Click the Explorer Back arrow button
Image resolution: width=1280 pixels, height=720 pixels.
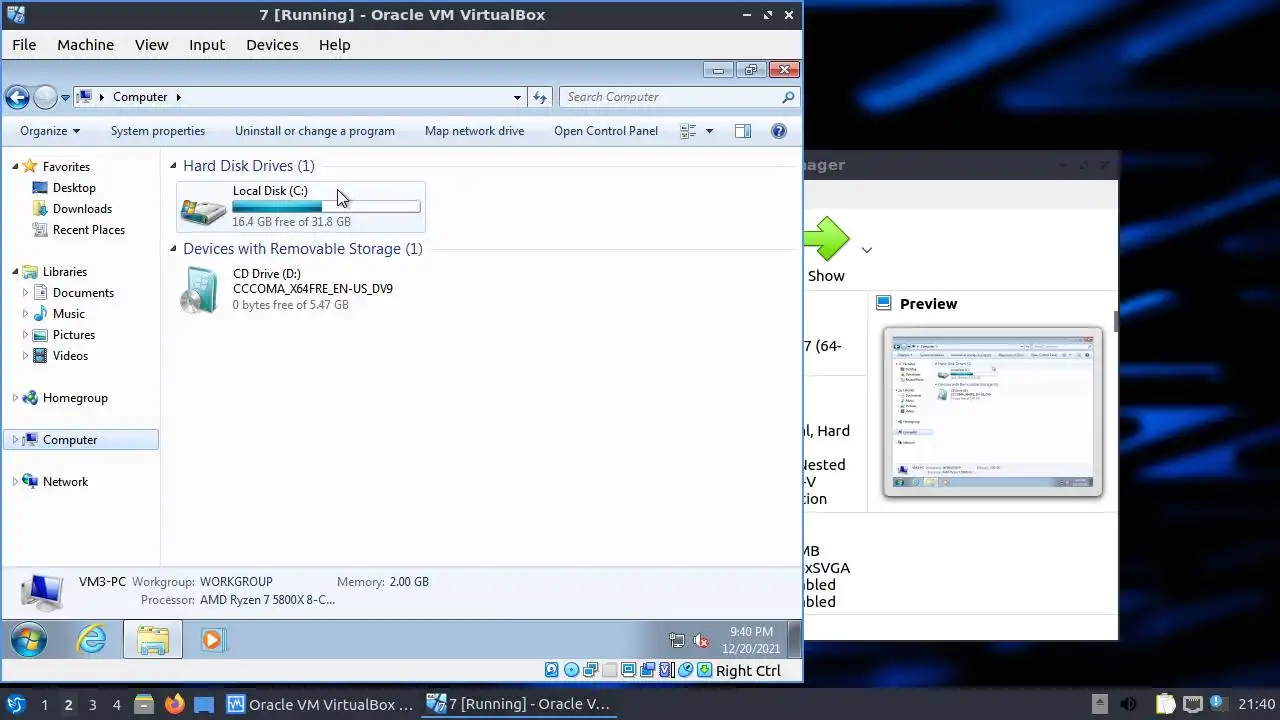[17, 97]
